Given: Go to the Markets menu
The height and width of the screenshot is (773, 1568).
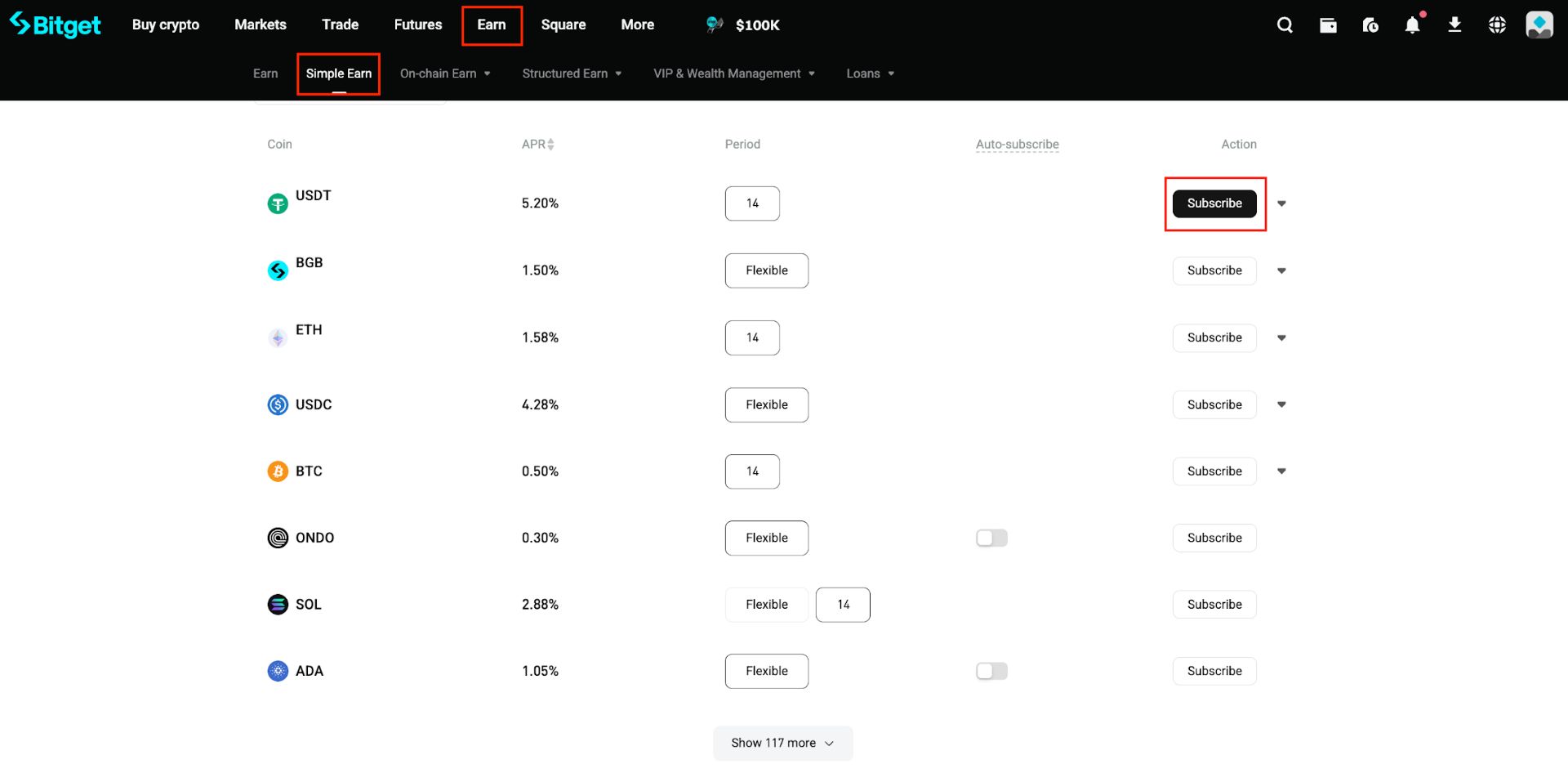Looking at the screenshot, I should [261, 25].
